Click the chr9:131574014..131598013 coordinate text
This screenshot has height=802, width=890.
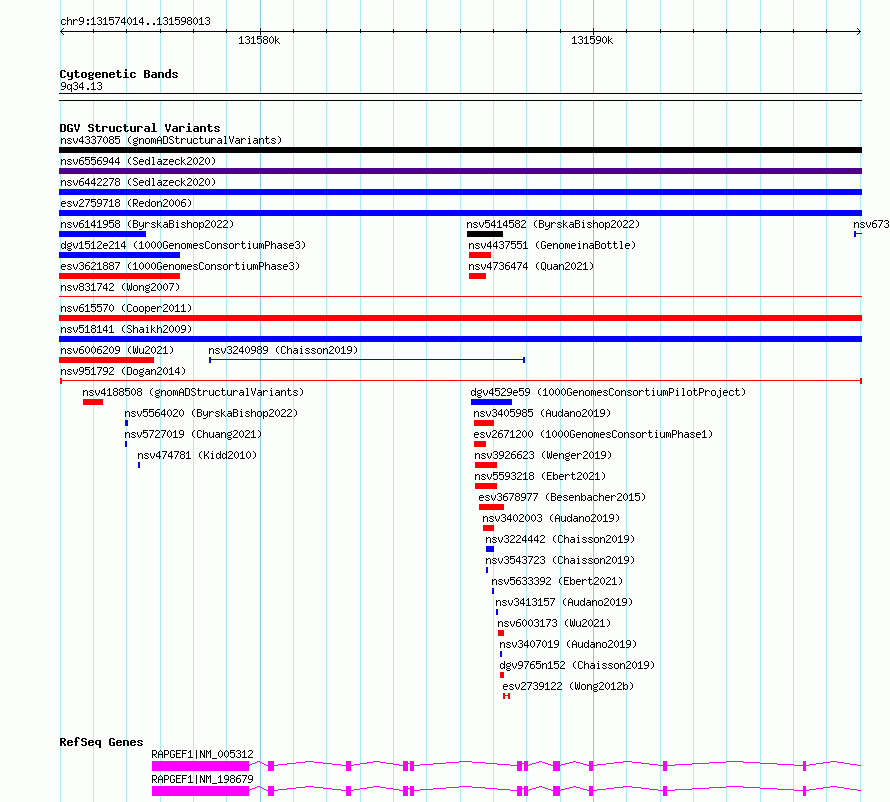tap(135, 21)
